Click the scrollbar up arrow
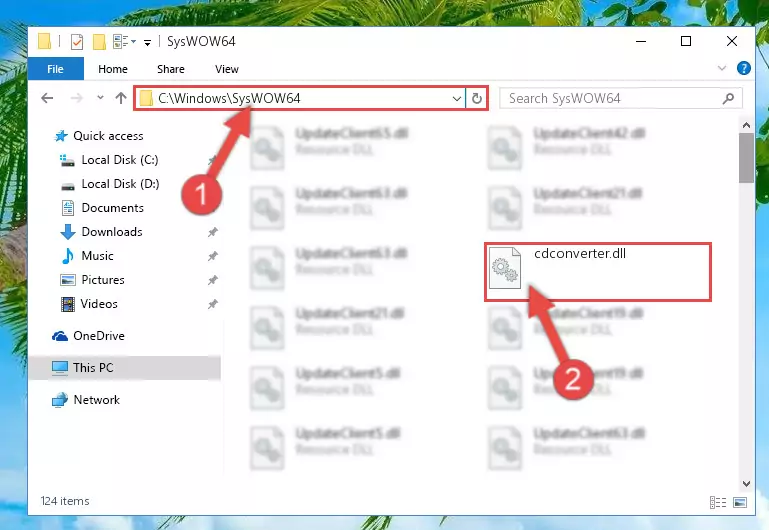The image size is (769, 530). coord(746,126)
